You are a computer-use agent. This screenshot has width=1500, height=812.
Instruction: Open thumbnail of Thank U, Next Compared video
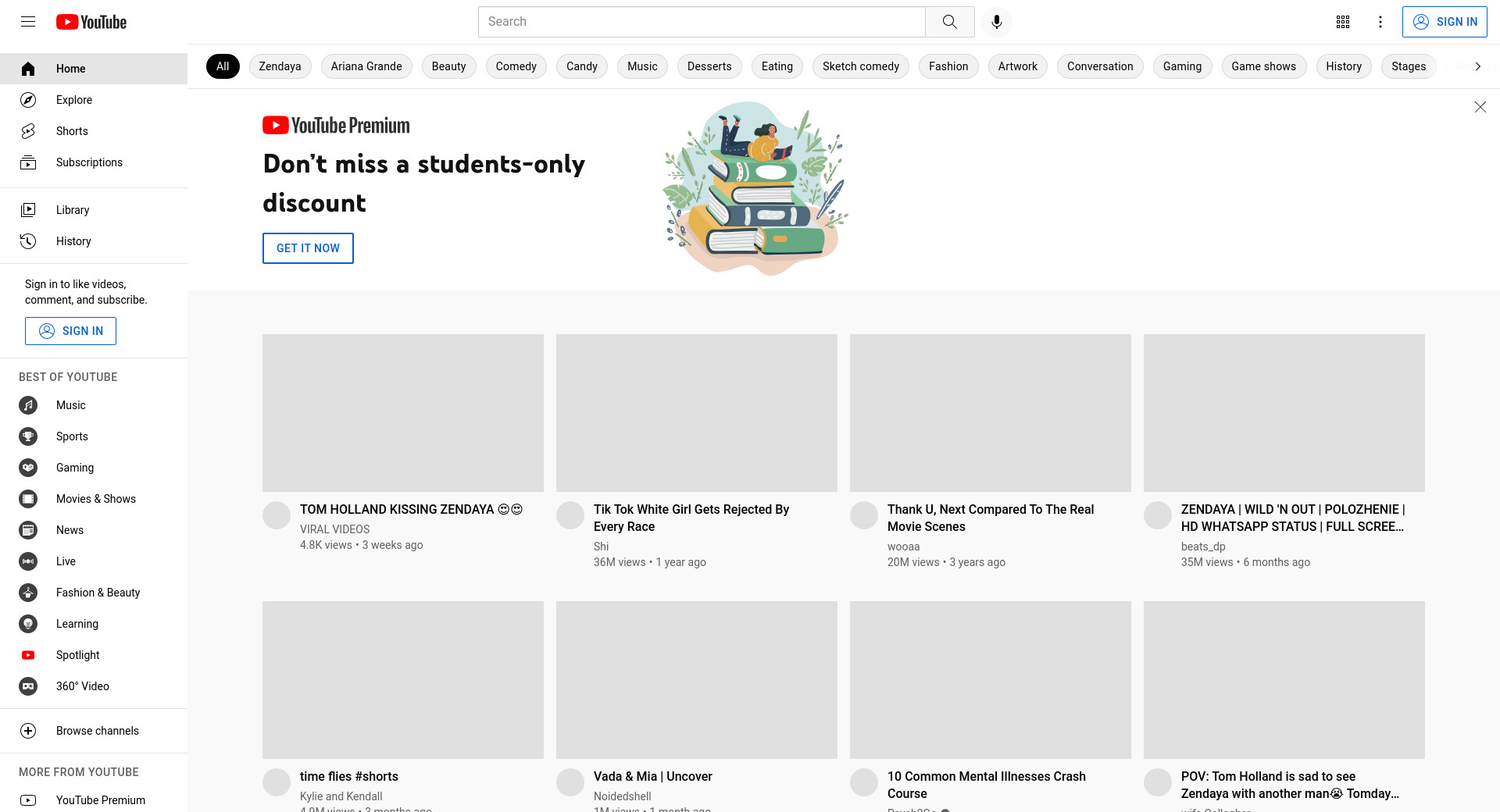[991, 413]
